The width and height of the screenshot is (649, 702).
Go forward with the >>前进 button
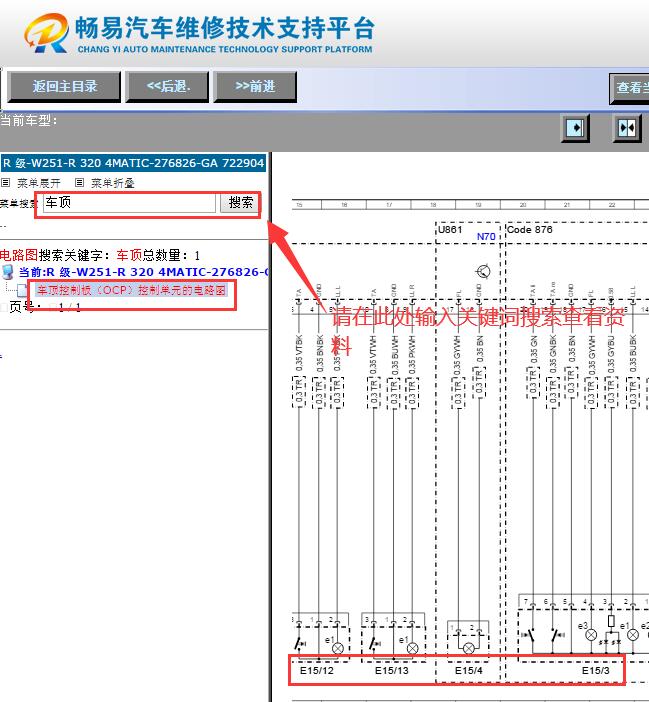pos(255,86)
